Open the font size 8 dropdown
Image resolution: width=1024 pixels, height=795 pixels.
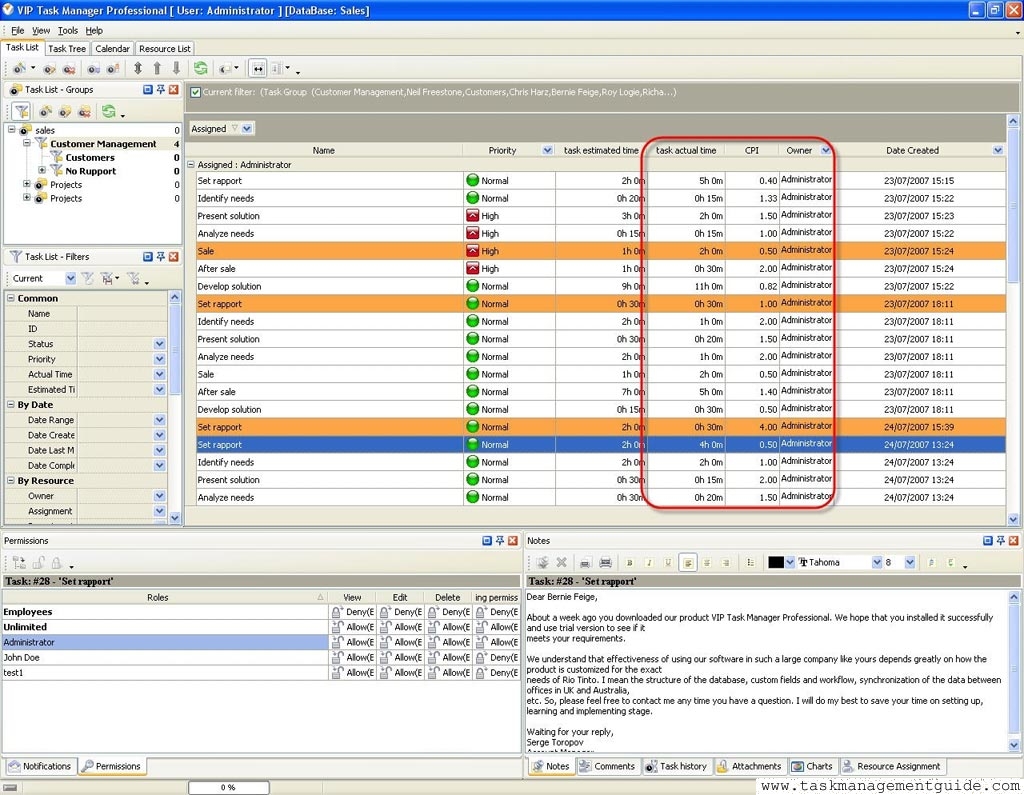pos(910,562)
